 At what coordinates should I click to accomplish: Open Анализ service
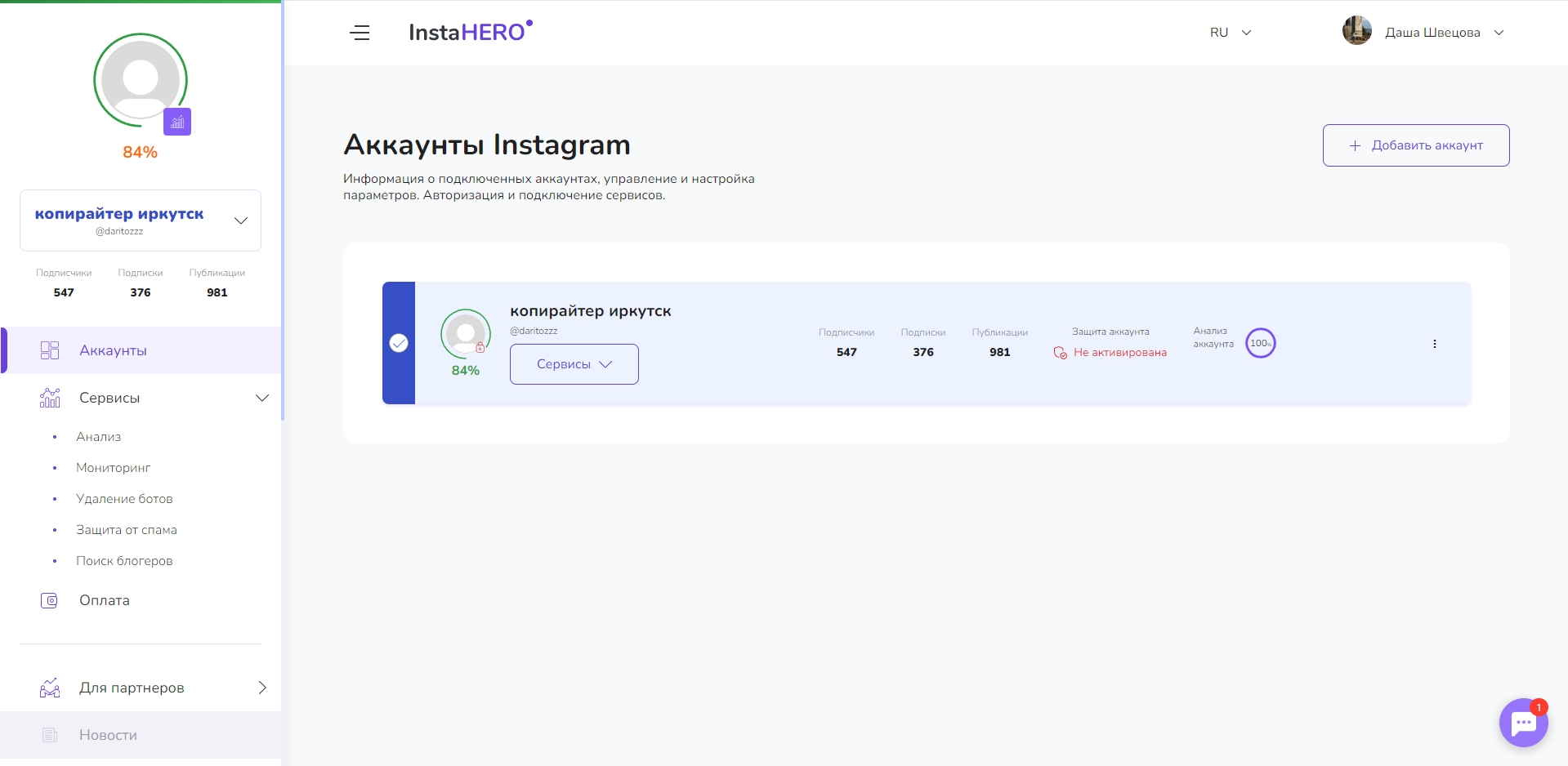click(98, 437)
